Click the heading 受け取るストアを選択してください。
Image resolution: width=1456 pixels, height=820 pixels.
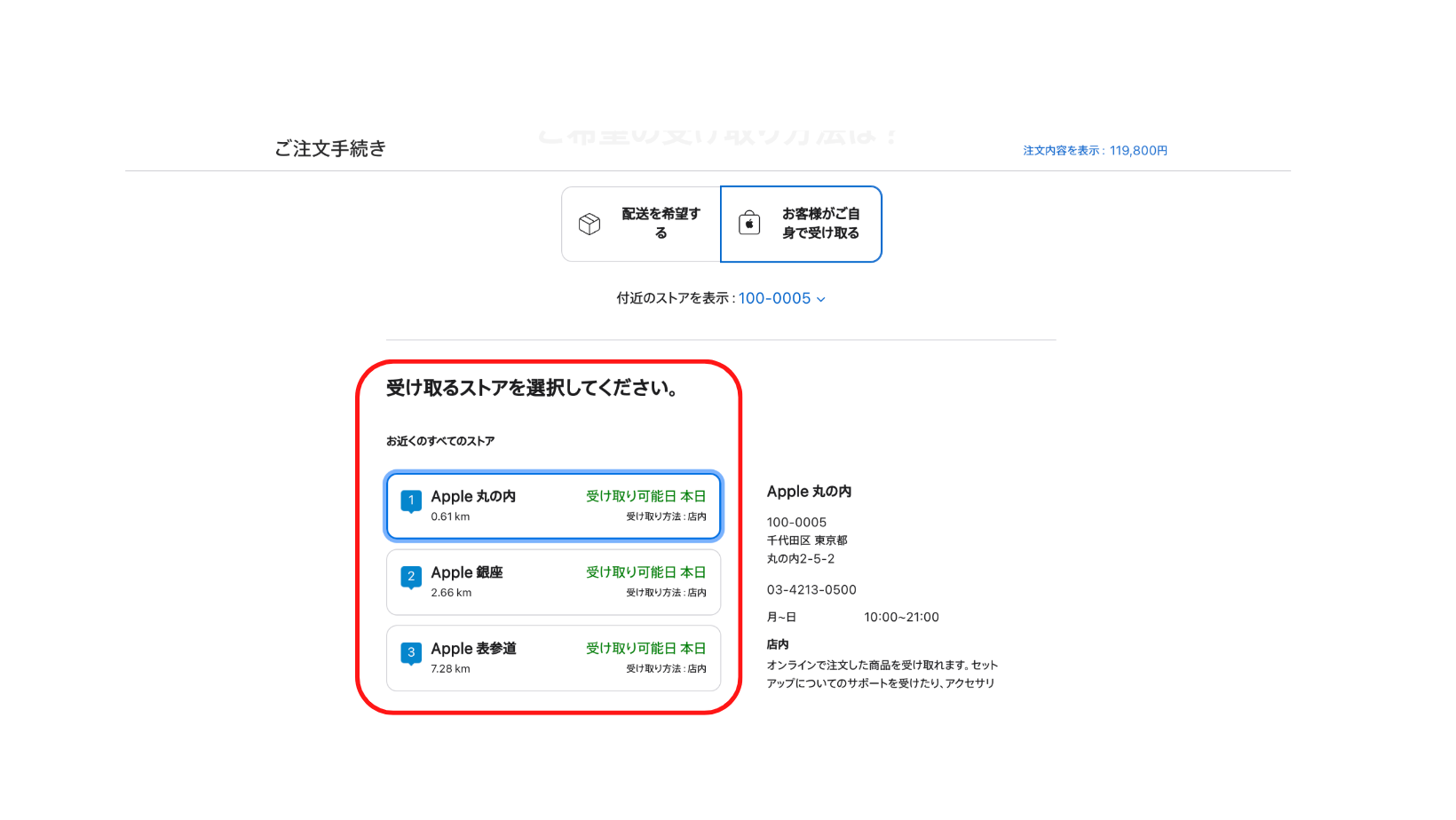tap(533, 388)
